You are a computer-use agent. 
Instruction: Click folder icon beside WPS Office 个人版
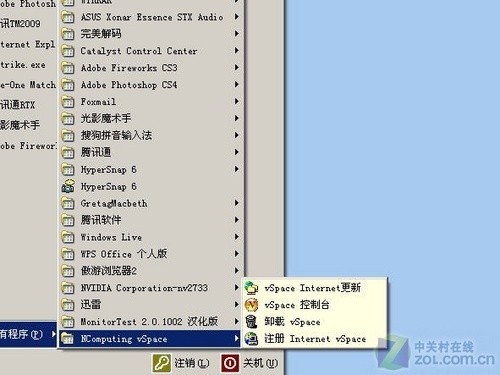coord(68,254)
